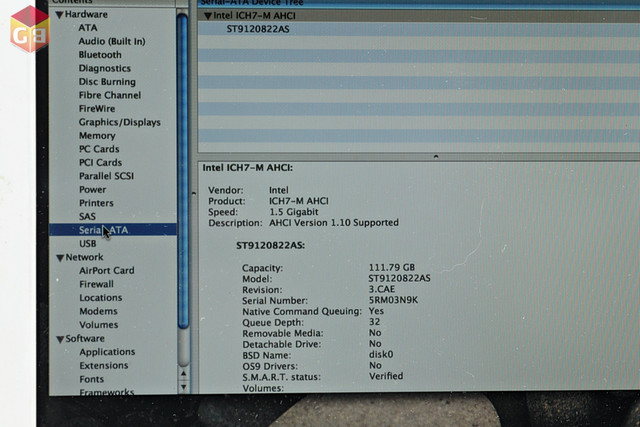Select Memory in the Hardware list

tap(97, 136)
